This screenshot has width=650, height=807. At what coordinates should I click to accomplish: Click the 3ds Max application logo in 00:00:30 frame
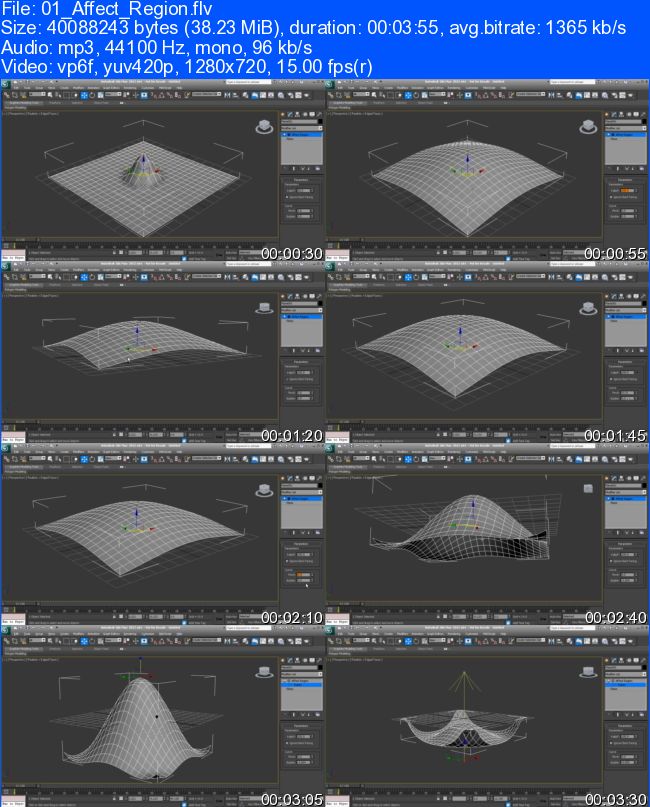click(5, 82)
